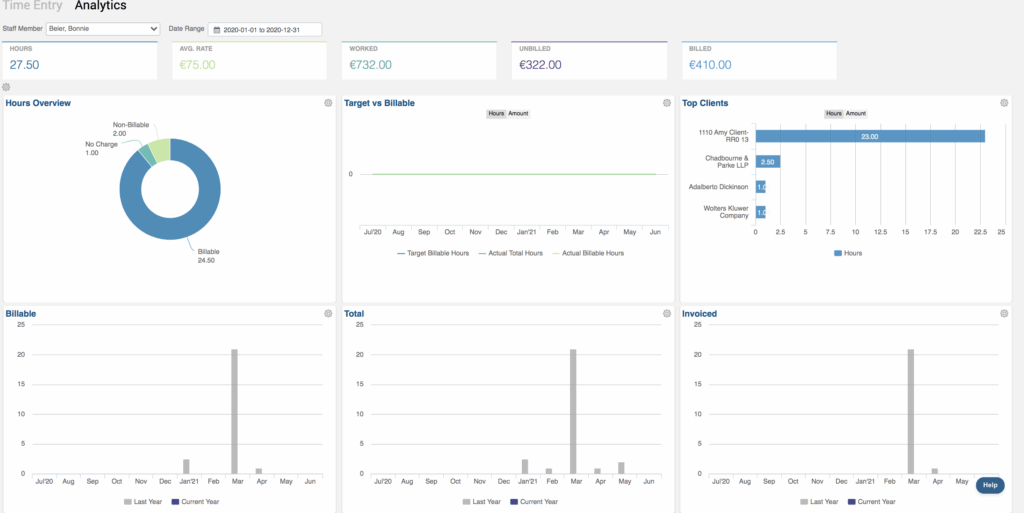This screenshot has height=513, width=1024.
Task: Open Hours Overview panel gear settings
Action: (328, 103)
